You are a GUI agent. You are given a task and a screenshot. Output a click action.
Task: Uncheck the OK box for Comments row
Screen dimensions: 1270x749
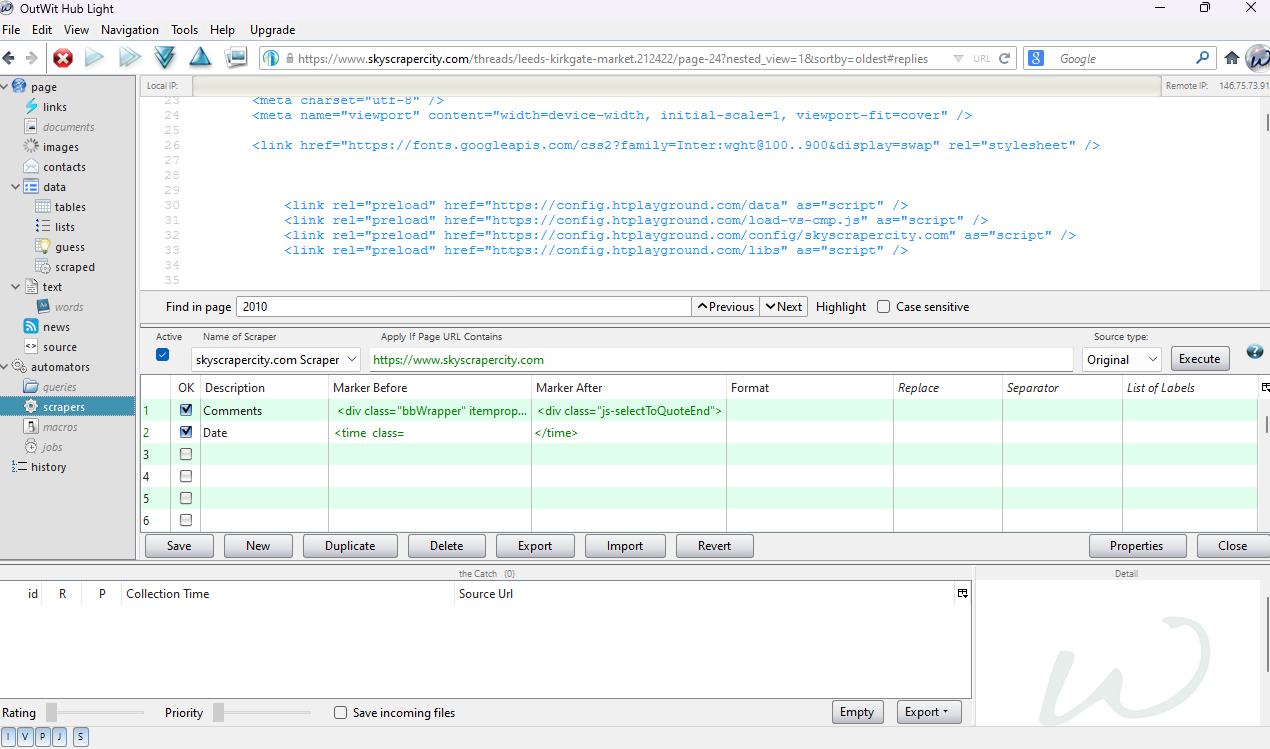pos(186,410)
